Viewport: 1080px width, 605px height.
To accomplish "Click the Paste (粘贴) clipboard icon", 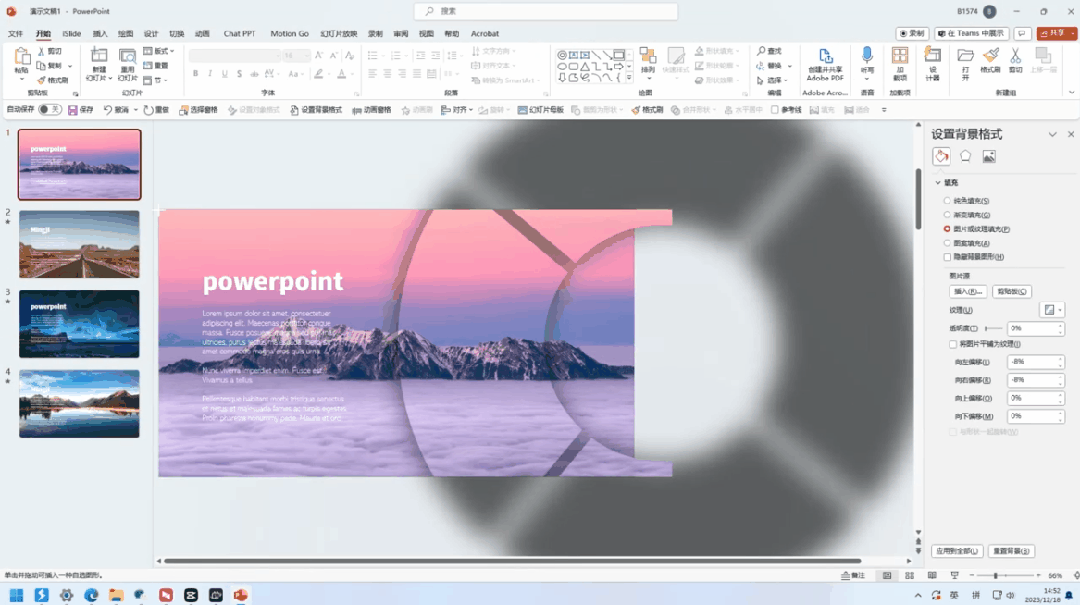I will point(22,58).
